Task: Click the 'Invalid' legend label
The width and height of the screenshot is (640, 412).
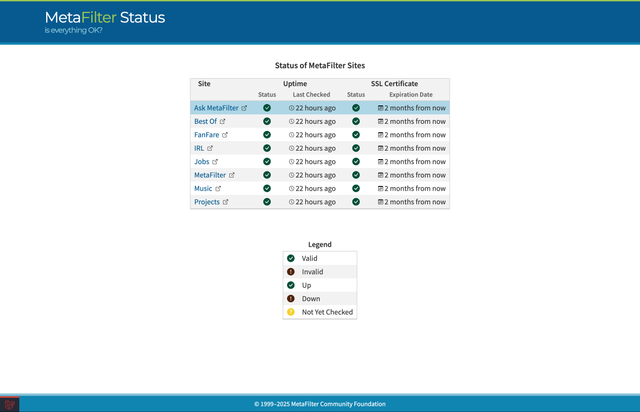Action: pos(312,272)
